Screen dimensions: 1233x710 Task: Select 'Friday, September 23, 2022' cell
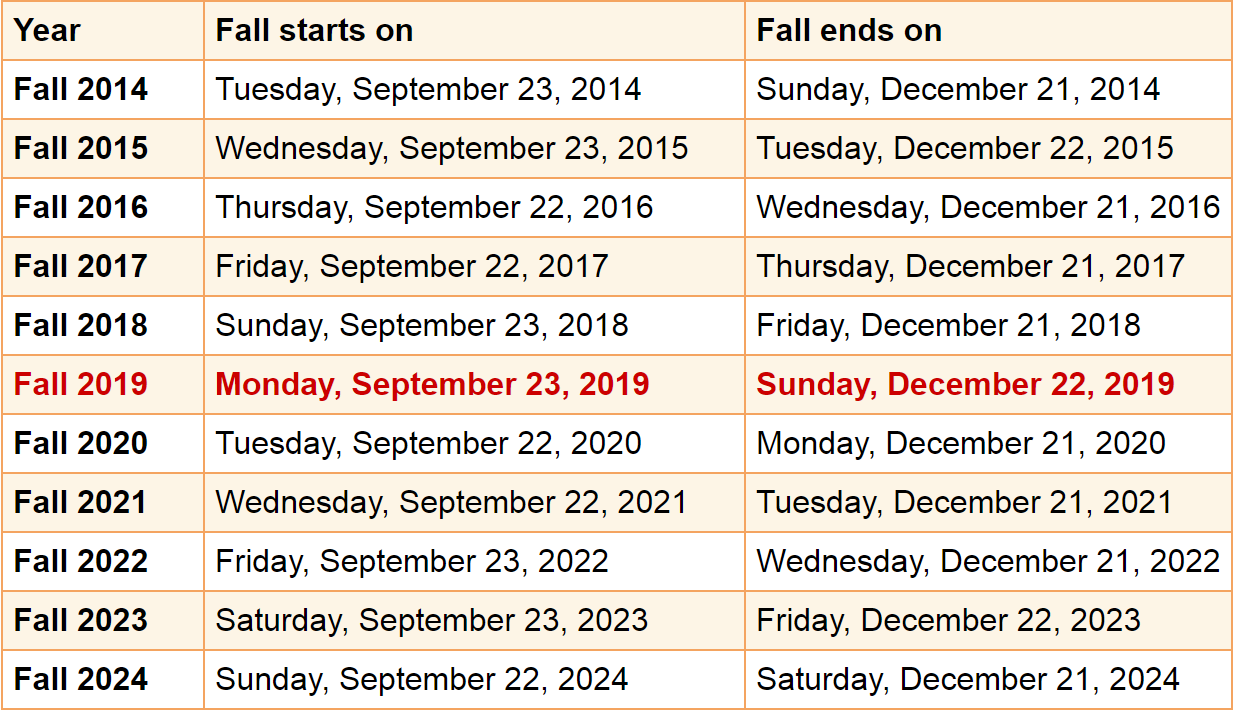tap(412, 561)
